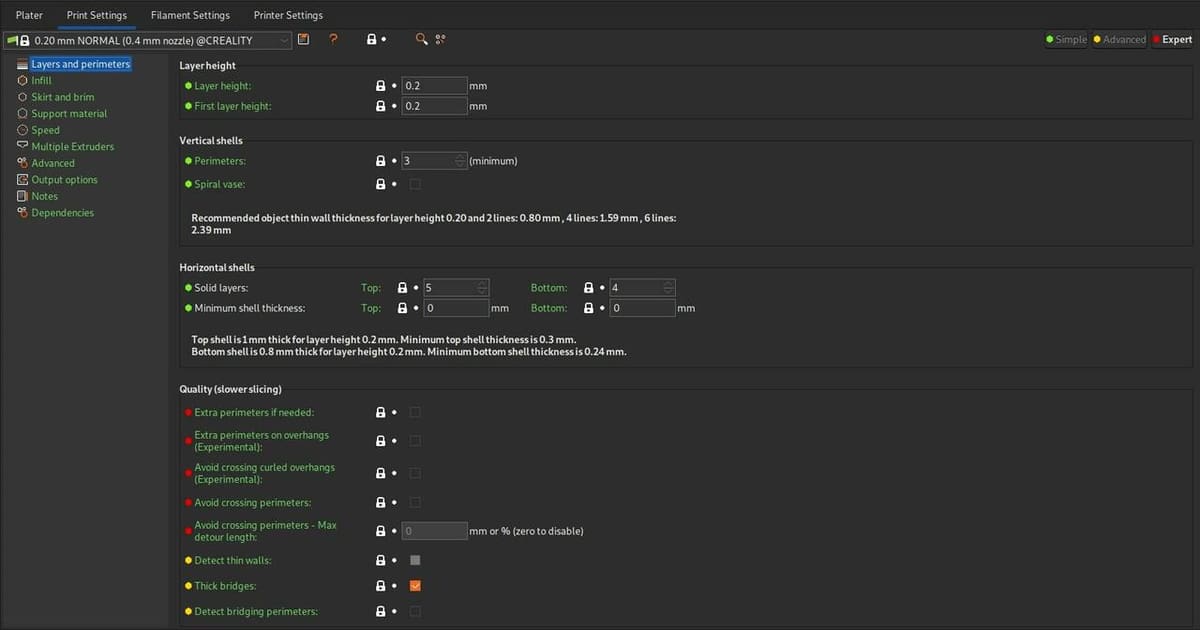Click the lock icon for Avoid crossing curled overhangs
1200x630 pixels.
pos(380,473)
